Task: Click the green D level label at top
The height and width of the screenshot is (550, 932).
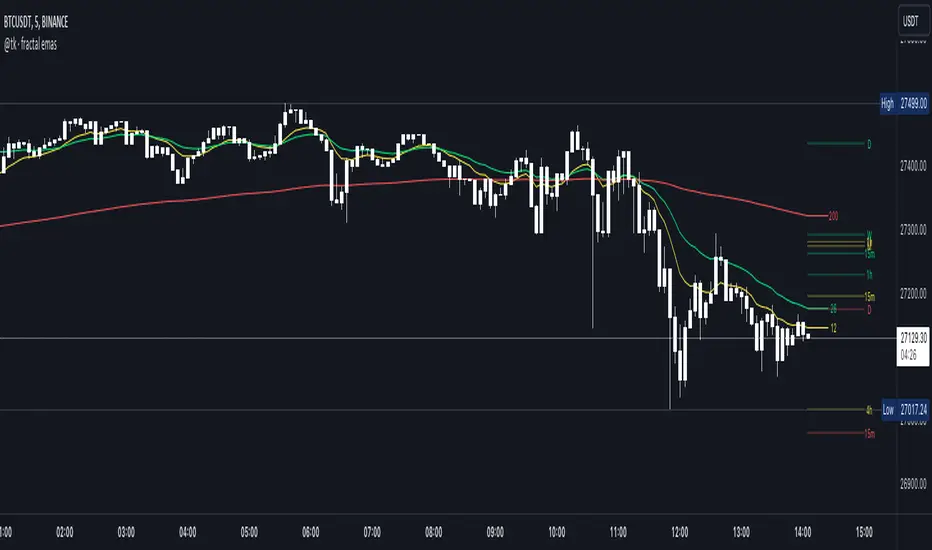Action: click(869, 144)
